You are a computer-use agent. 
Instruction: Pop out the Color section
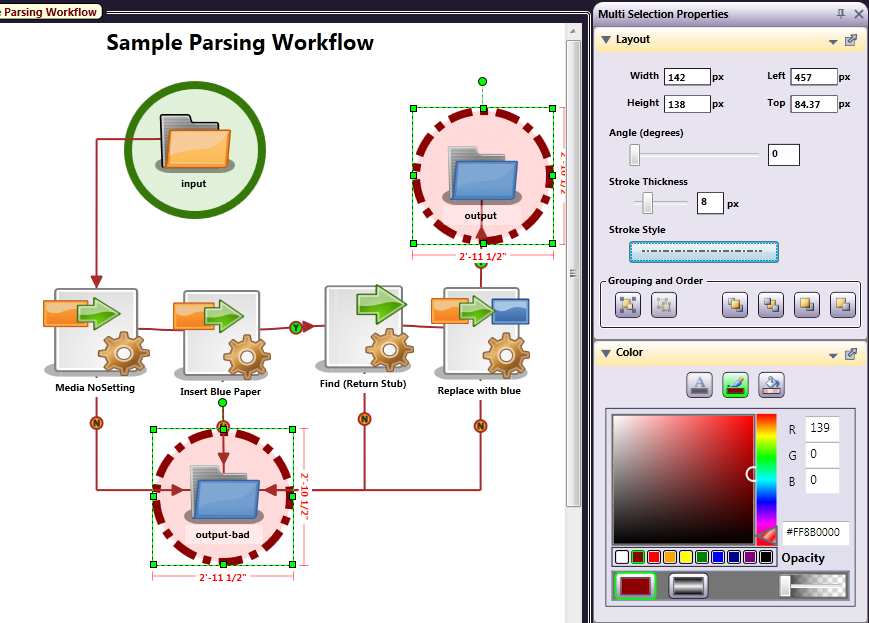(x=851, y=354)
